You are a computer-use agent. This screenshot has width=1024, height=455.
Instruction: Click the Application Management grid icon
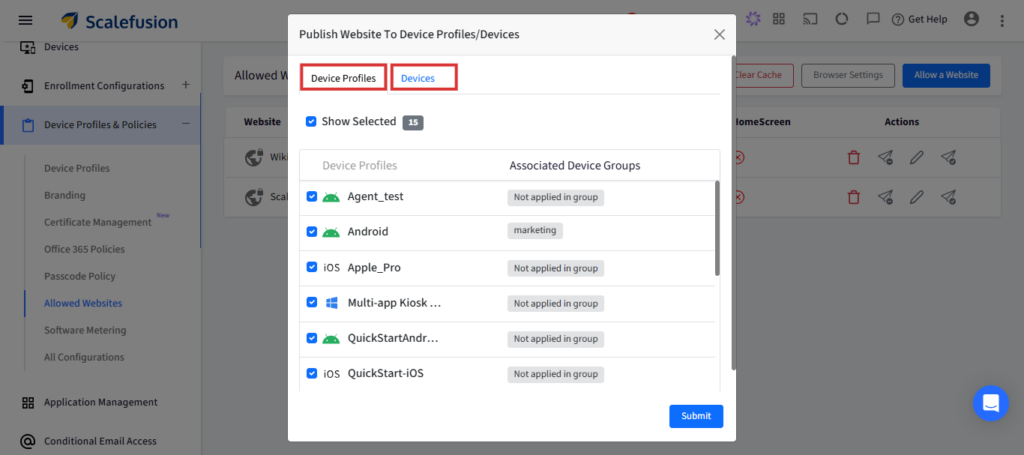click(27, 402)
